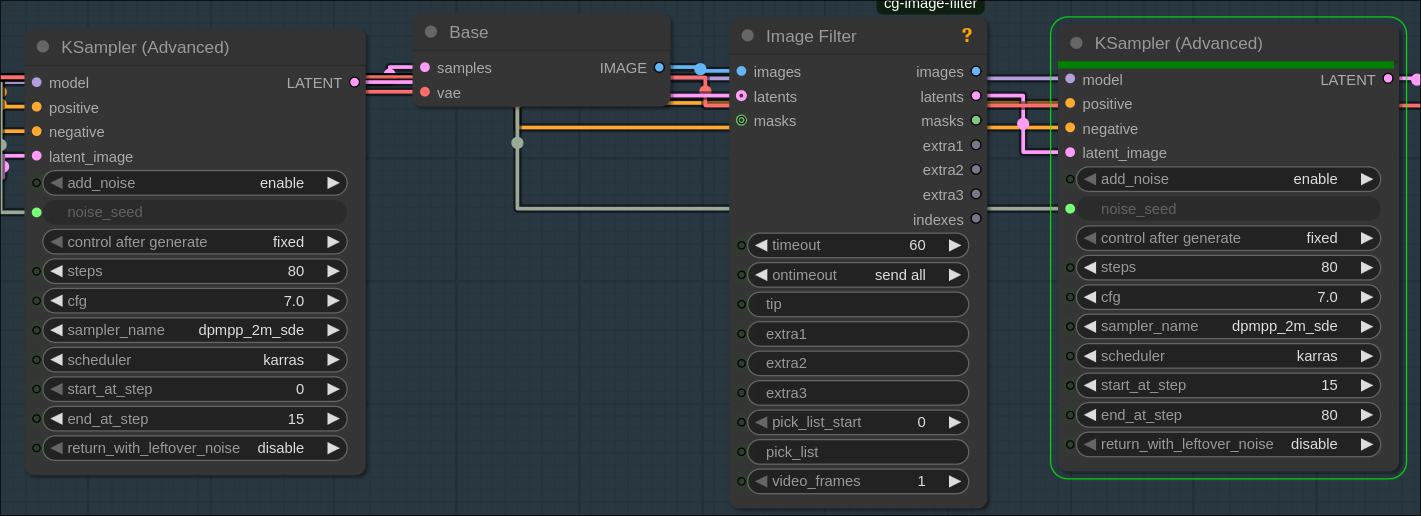Click the steps value 80 on right KSampler

pyautogui.click(x=1329, y=267)
